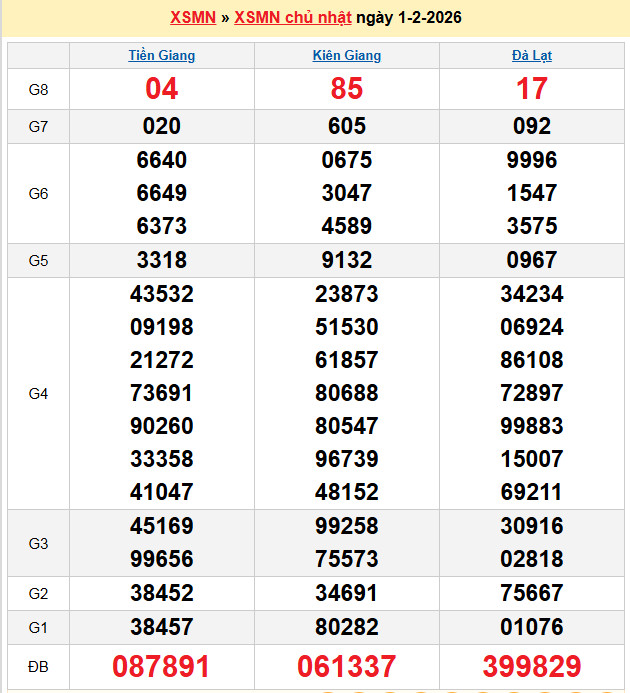Screen dimensions: 630x693
Task: Click the G7 number 605
Action: pos(347,126)
